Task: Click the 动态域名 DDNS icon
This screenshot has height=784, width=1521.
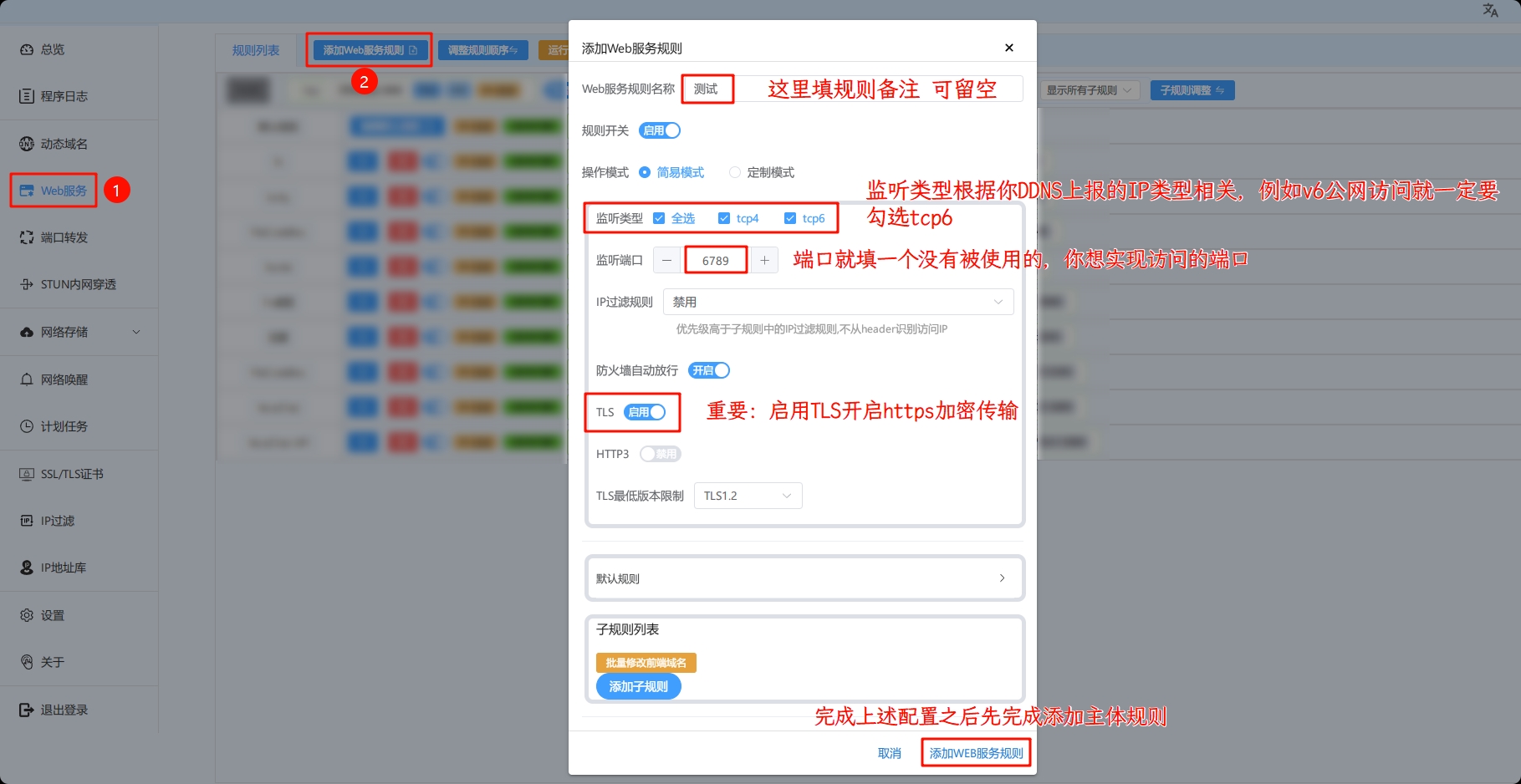Action: click(x=27, y=144)
